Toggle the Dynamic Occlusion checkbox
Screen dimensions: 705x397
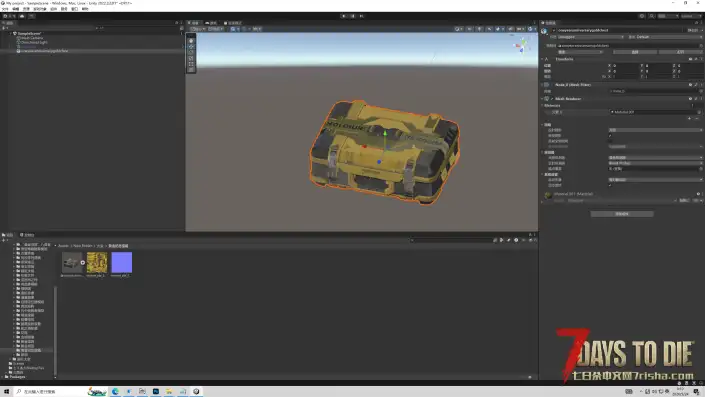(610, 185)
